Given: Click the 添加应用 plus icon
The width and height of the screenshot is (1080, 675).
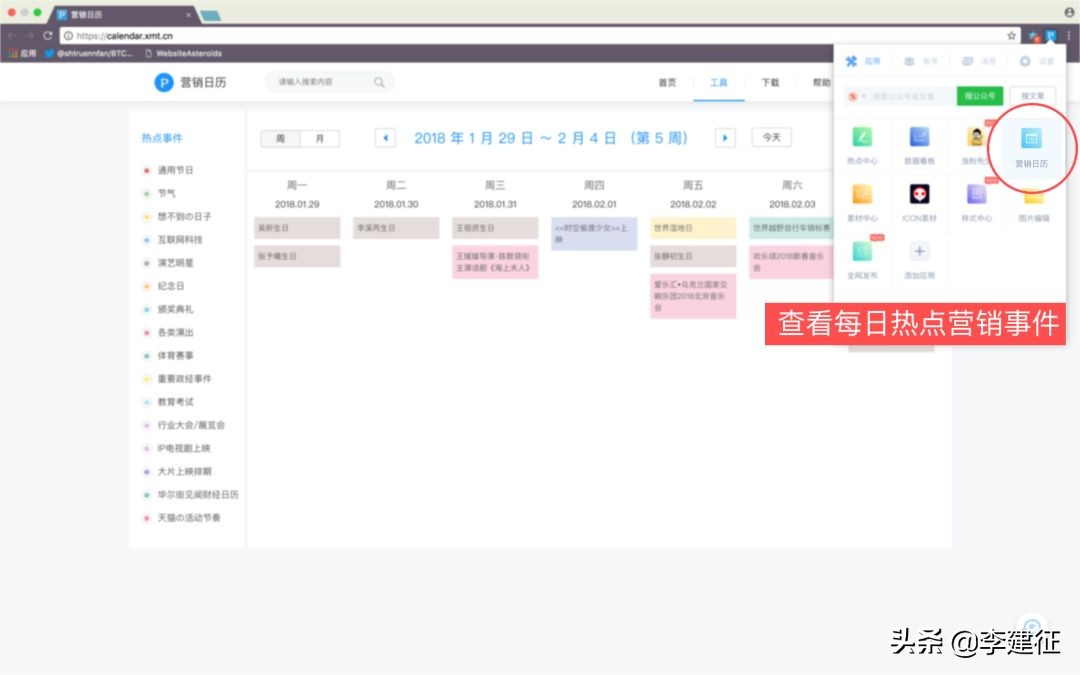Looking at the screenshot, I should (x=920, y=251).
